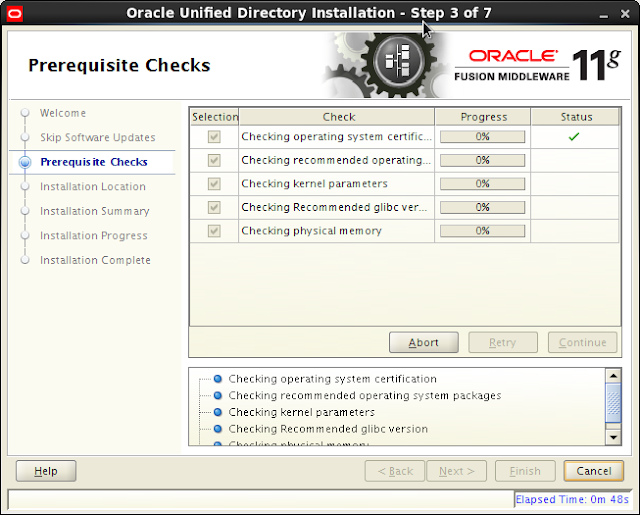Select 'Checking operating system certific...' table cell
640x515 pixels.
point(337,137)
